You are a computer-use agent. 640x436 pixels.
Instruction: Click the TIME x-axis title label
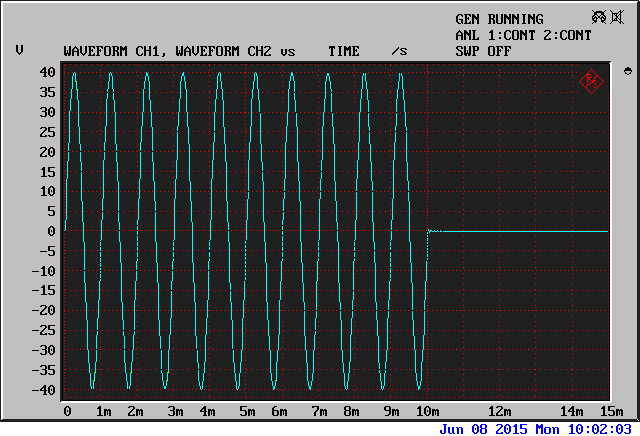(343, 51)
